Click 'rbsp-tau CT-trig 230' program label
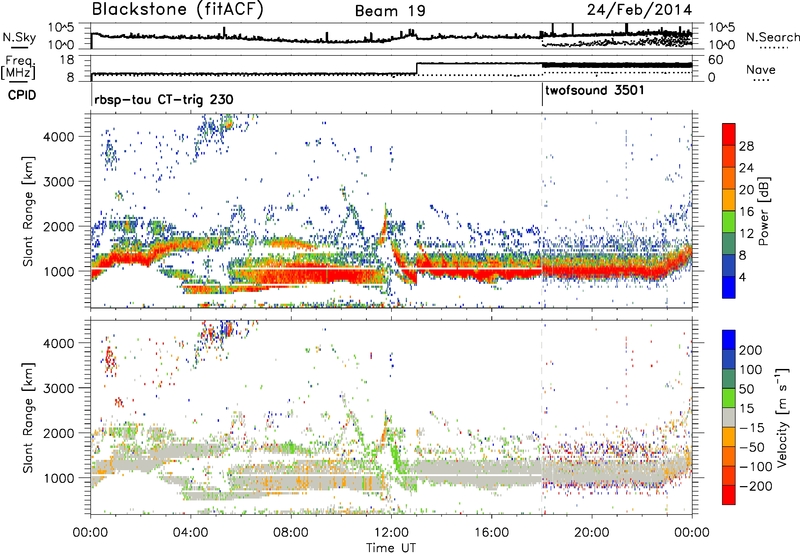This screenshot has width=800, height=554. click(164, 99)
